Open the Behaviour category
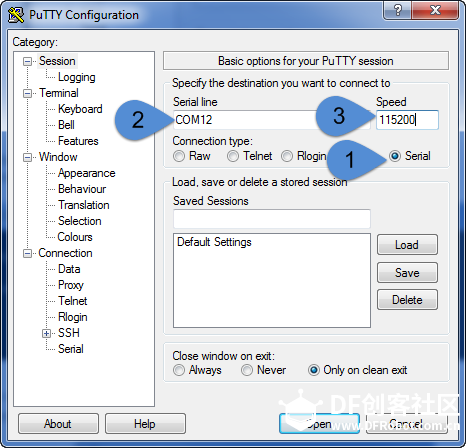466x448 pixels. coord(82,189)
